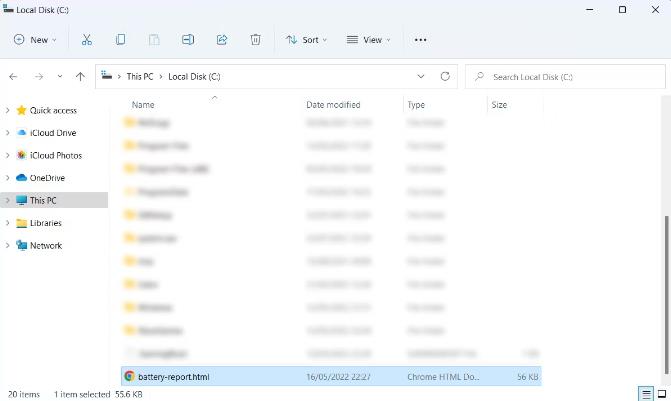Expand the Network node

pyautogui.click(x=7, y=245)
